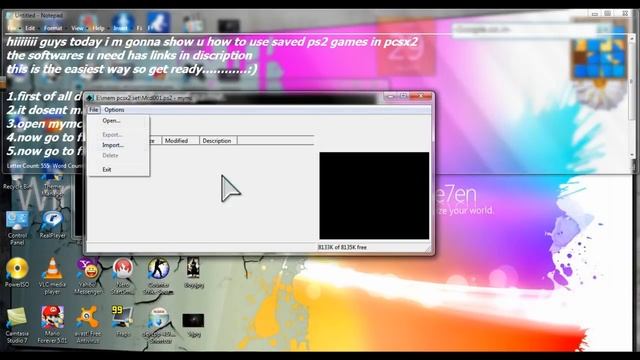The width and height of the screenshot is (640, 360).
Task: Launch the Counter-Strike desktop shortcut
Action: (x=158, y=276)
